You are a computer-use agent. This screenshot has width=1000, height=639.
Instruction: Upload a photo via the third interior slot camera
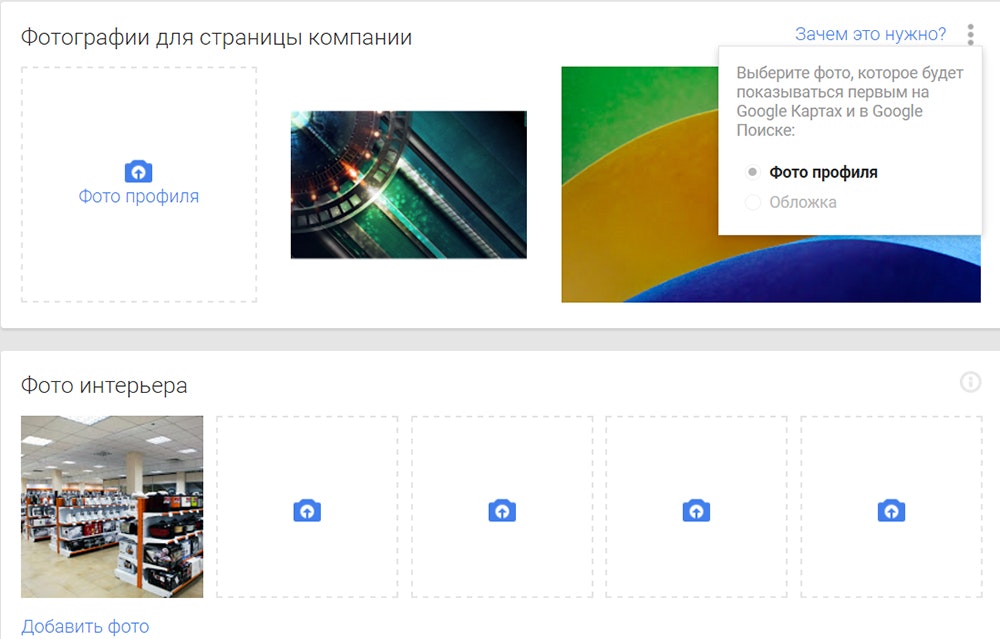501,511
